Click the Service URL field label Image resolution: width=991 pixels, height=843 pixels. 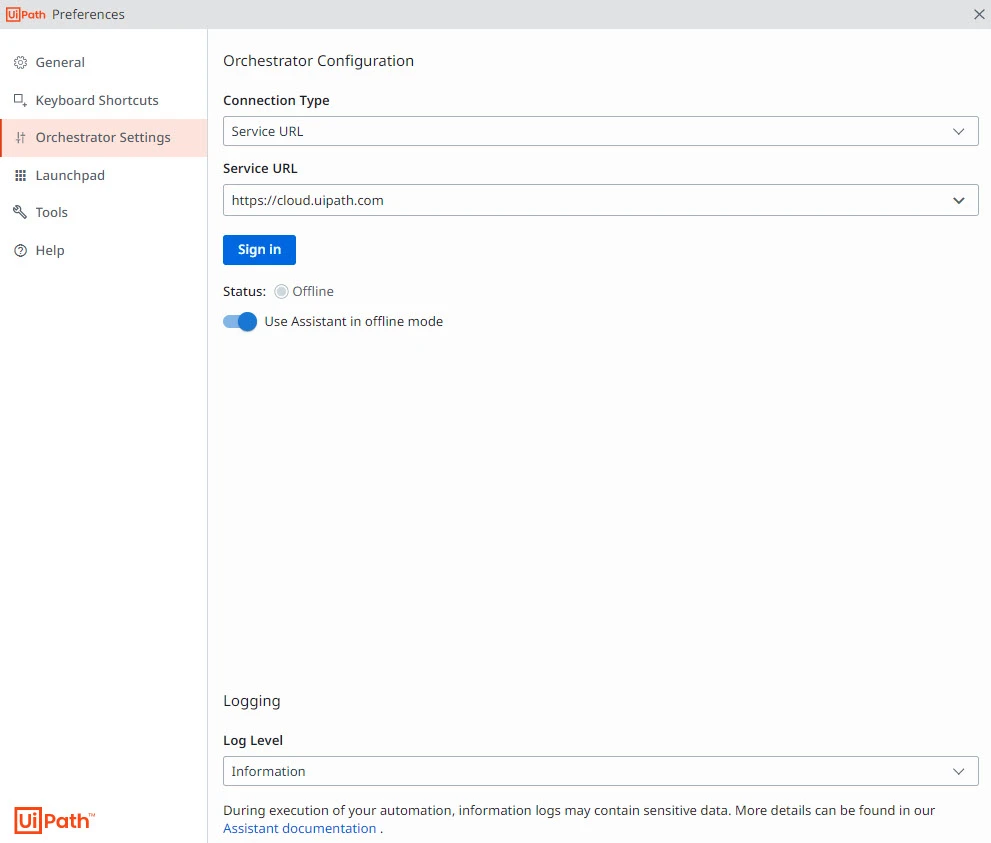[260, 169]
